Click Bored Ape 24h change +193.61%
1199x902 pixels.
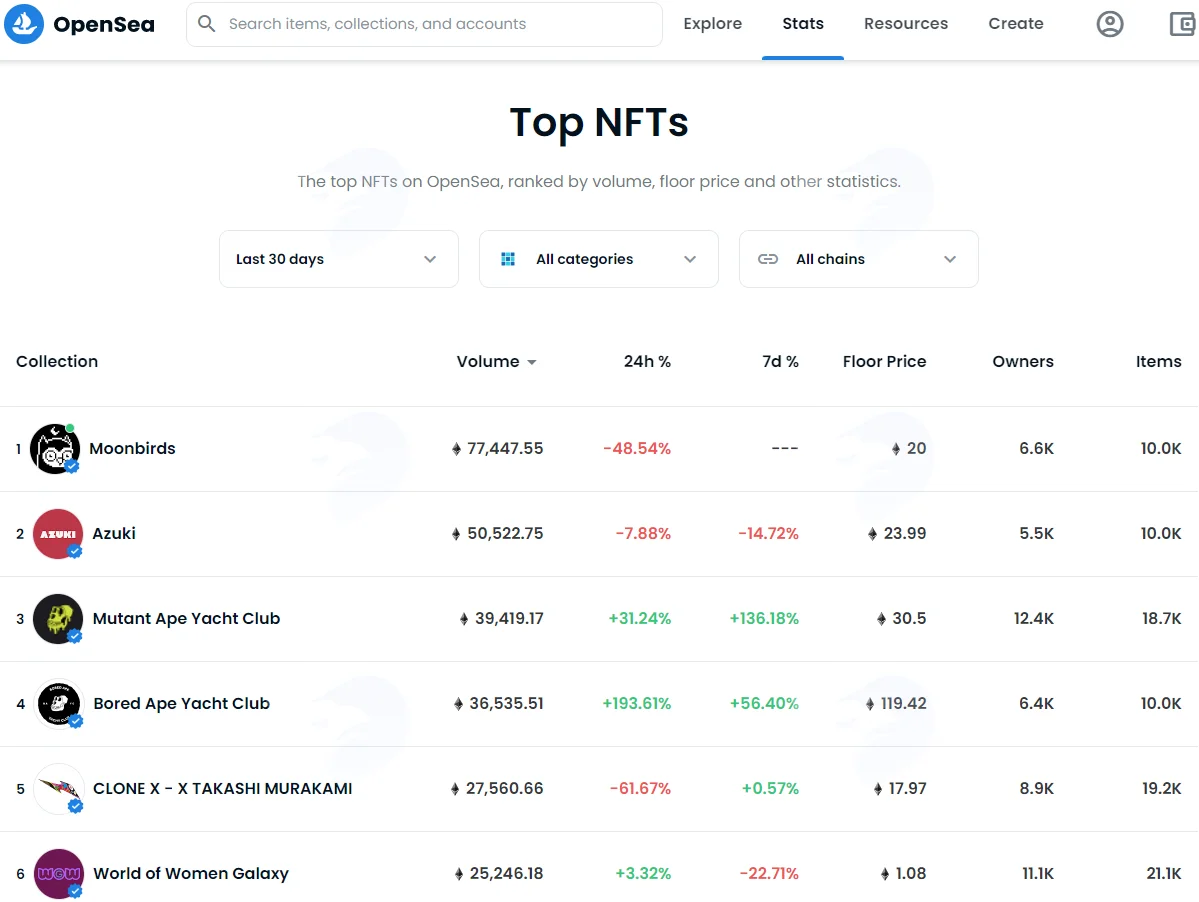click(x=636, y=703)
